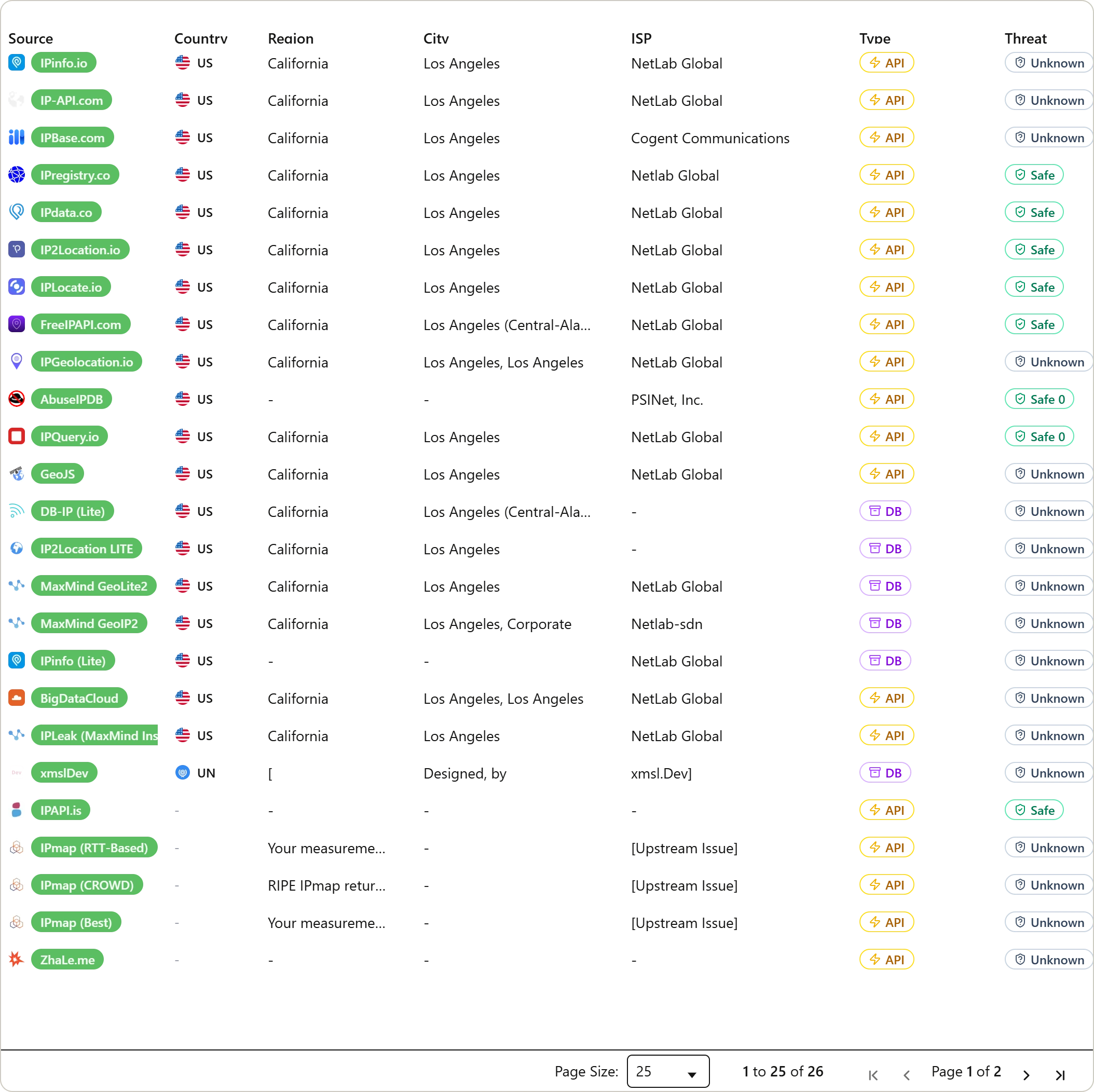Click the xmslDev source badge
This screenshot has height=1092, width=1094.
(64, 773)
